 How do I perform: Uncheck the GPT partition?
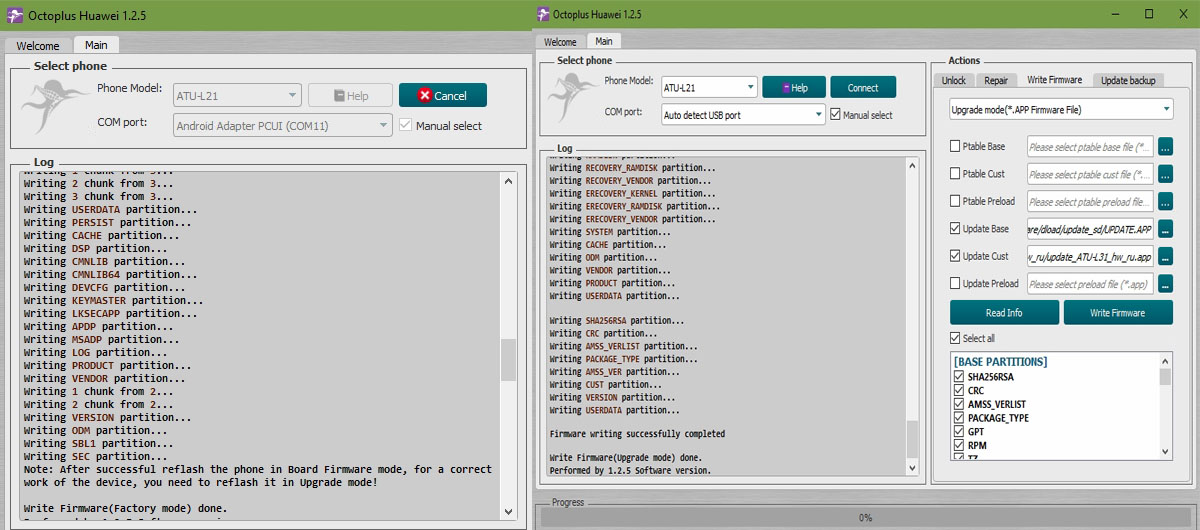click(959, 431)
